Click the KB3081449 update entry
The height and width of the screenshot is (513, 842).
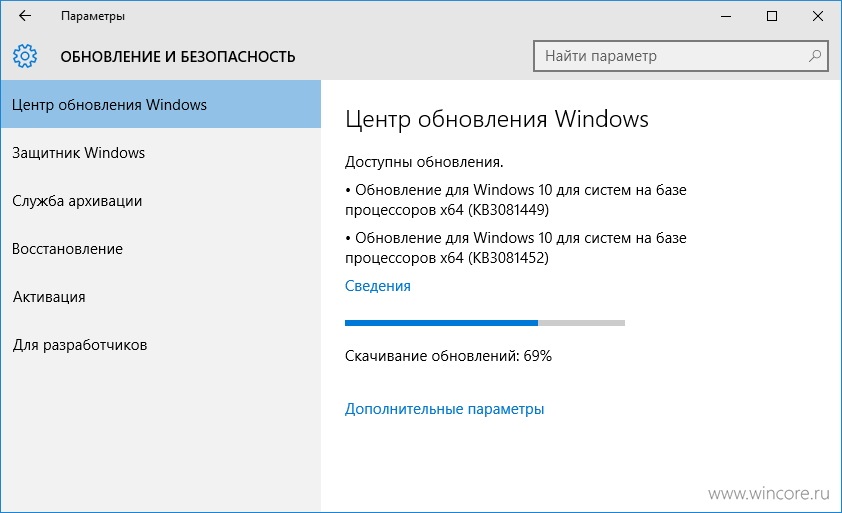click(x=516, y=200)
